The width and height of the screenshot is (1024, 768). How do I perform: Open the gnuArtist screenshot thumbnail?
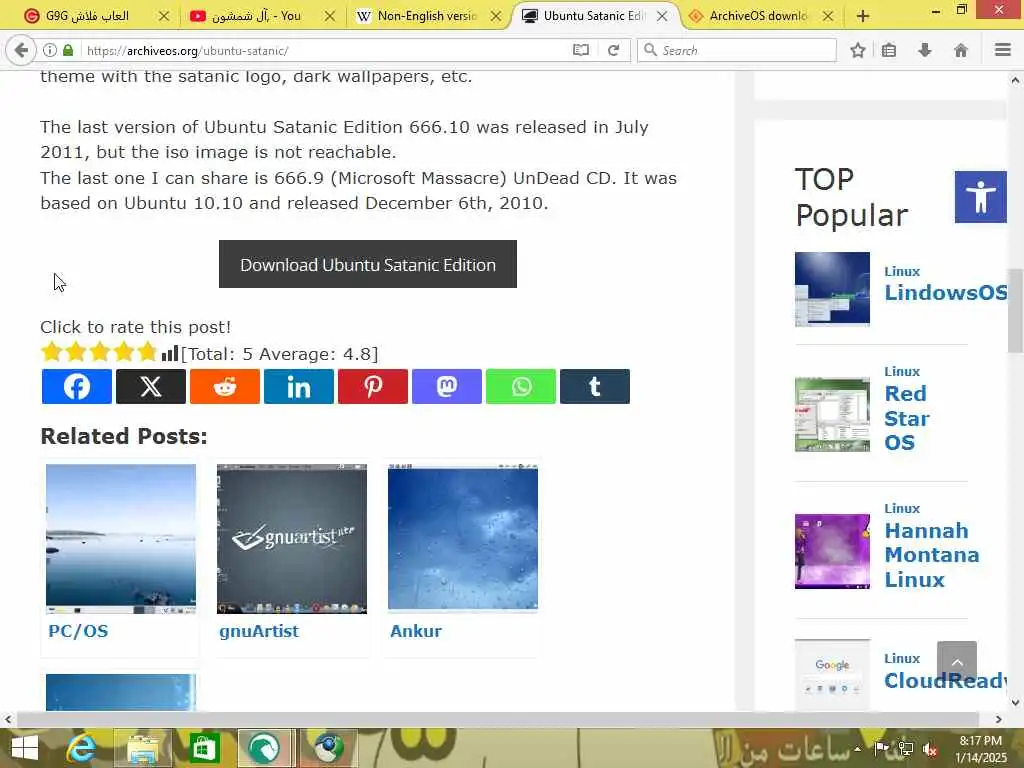click(x=292, y=539)
